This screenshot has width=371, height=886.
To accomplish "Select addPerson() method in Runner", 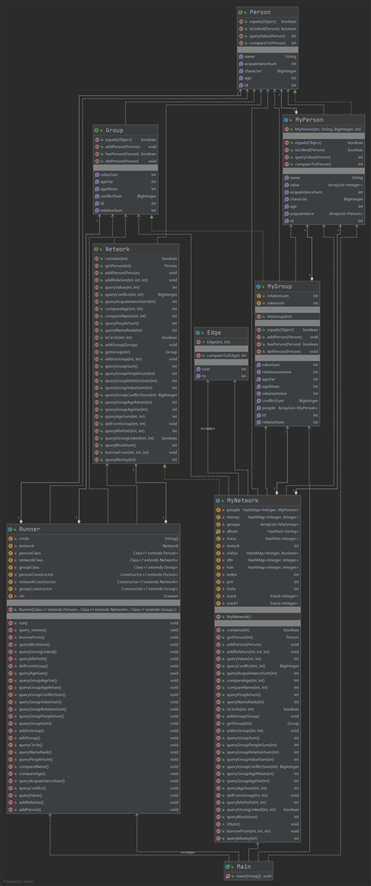I will (94, 809).
